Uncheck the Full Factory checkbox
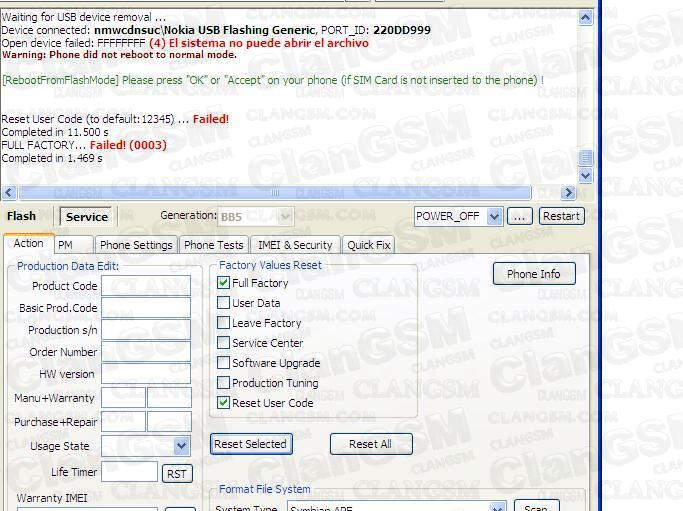The image size is (683, 511). coord(223,283)
